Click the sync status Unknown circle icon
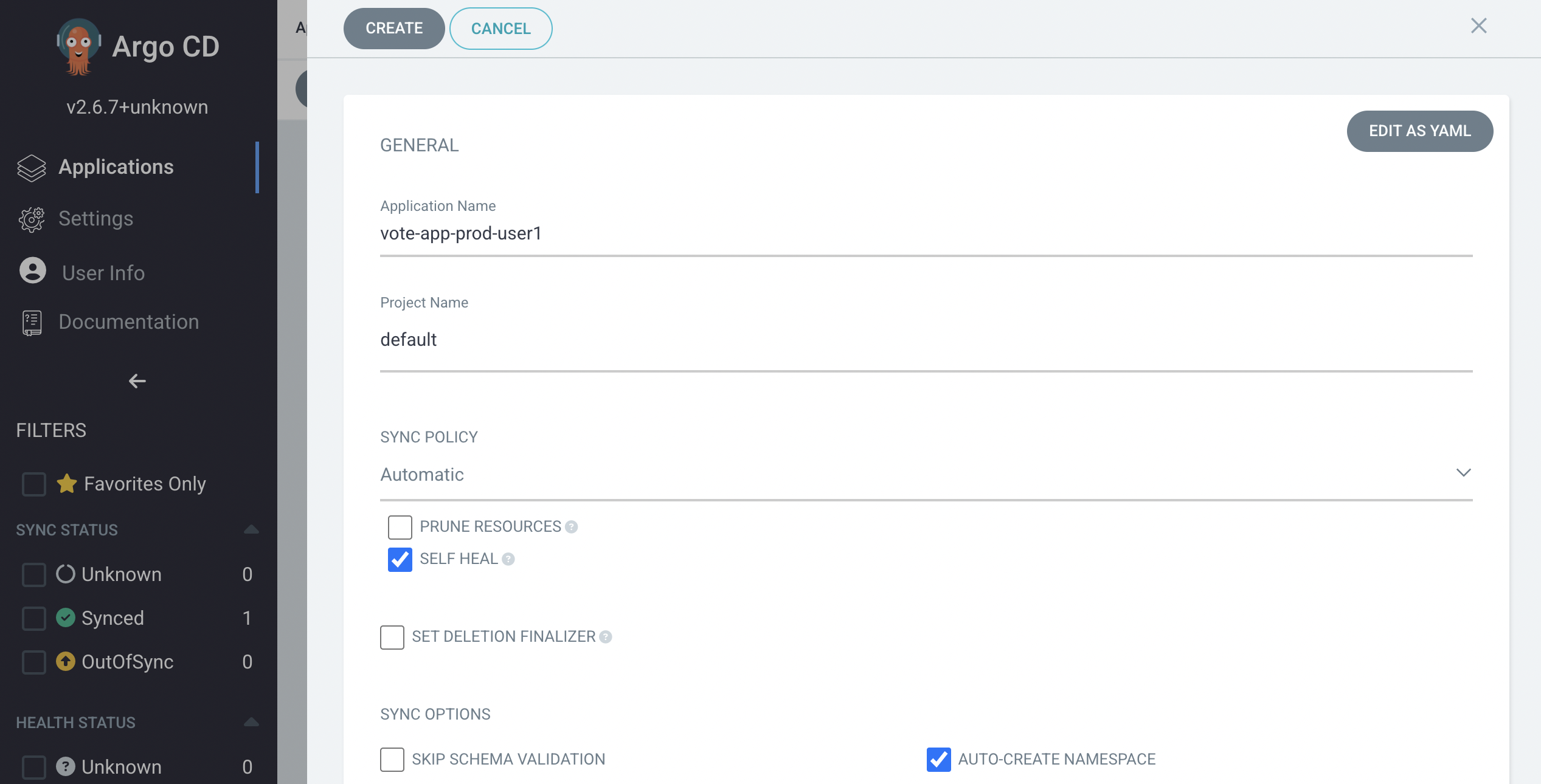This screenshot has width=1541, height=784. point(66,574)
